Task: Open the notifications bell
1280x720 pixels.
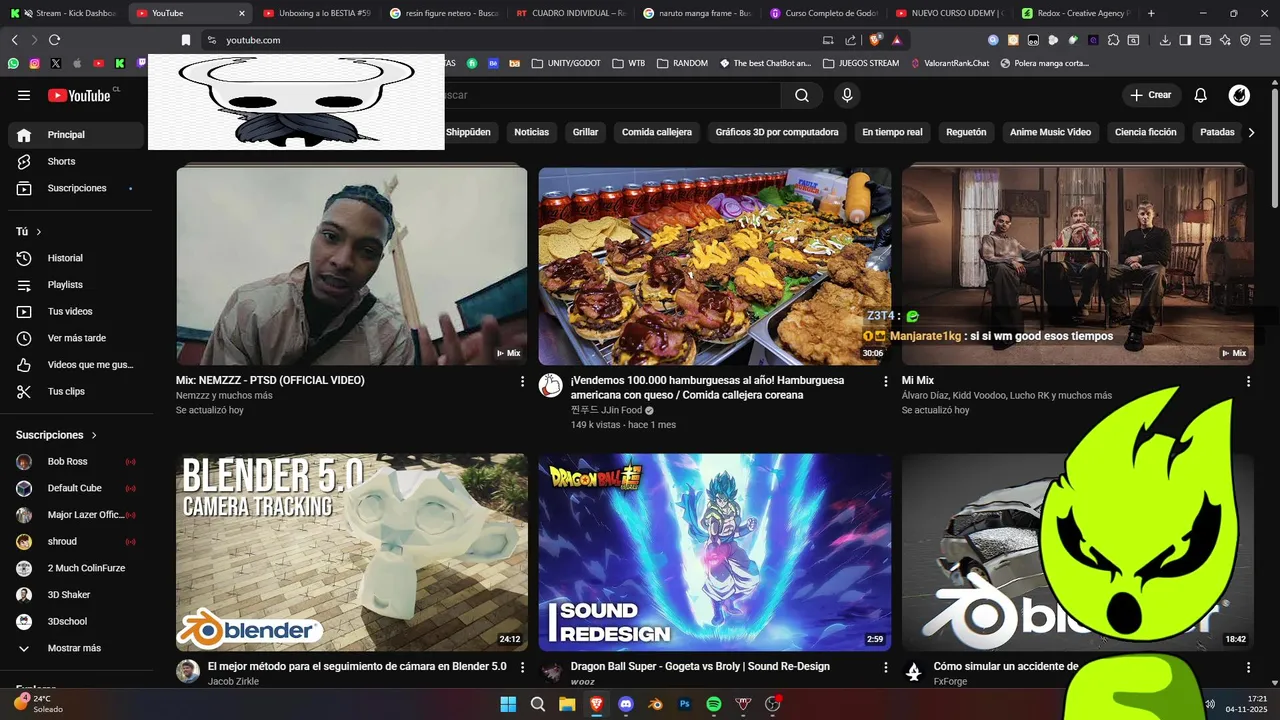Action: [1201, 95]
